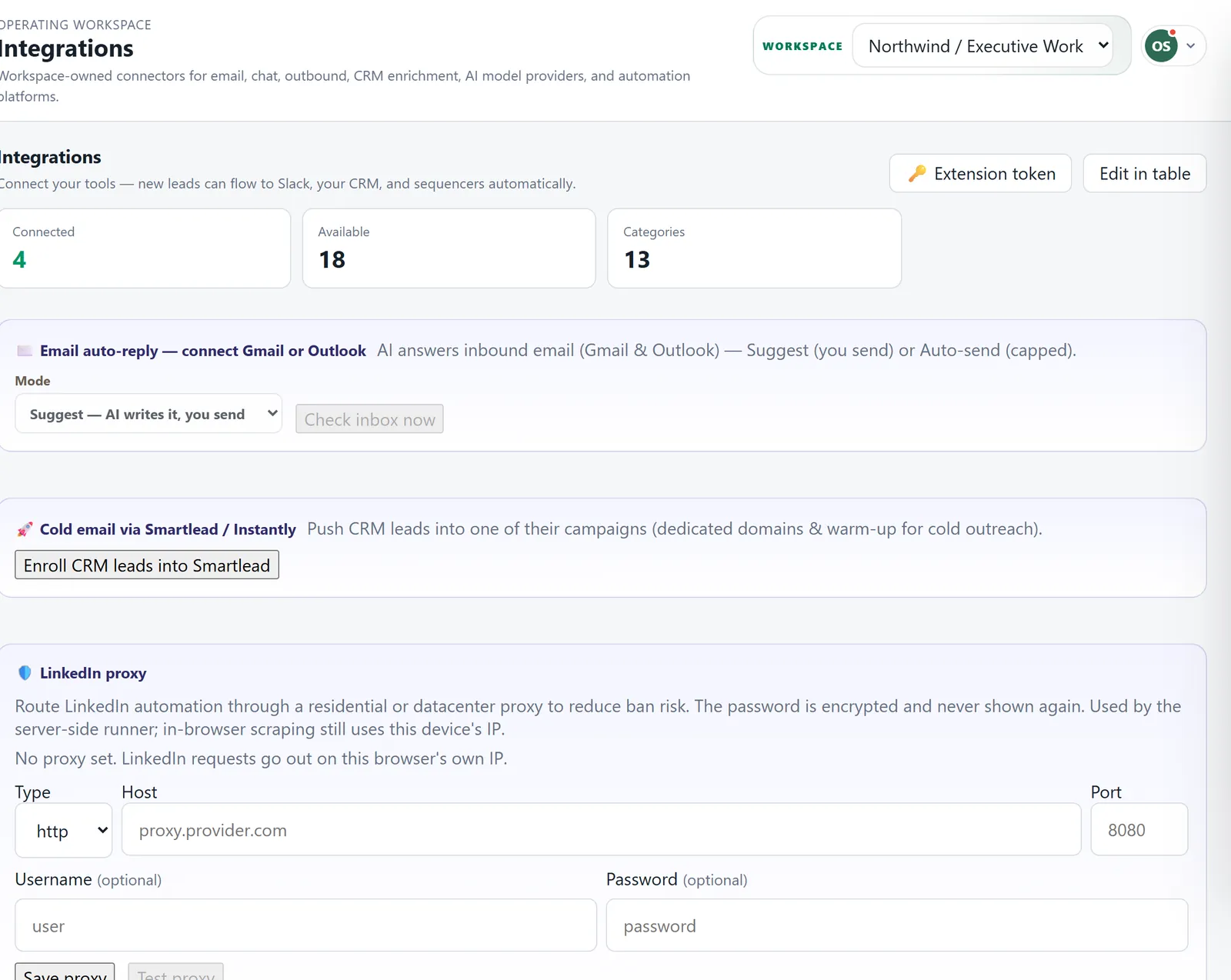This screenshot has height=980, width=1231.
Task: Click the Cold email via Smartlead / Instantly heading
Action: coord(168,529)
